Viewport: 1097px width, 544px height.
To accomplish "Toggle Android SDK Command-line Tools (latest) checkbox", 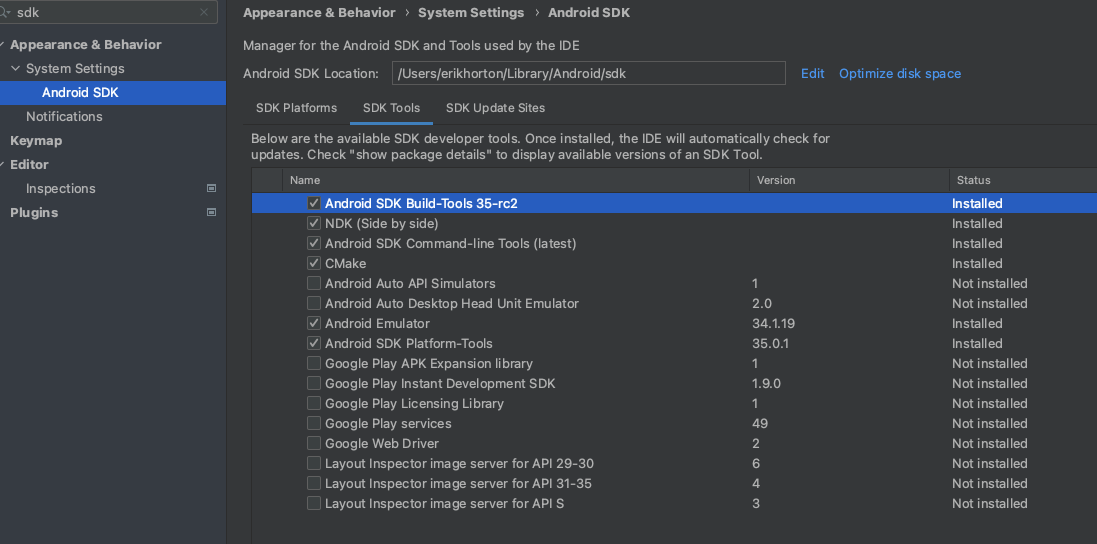I will click(x=314, y=243).
